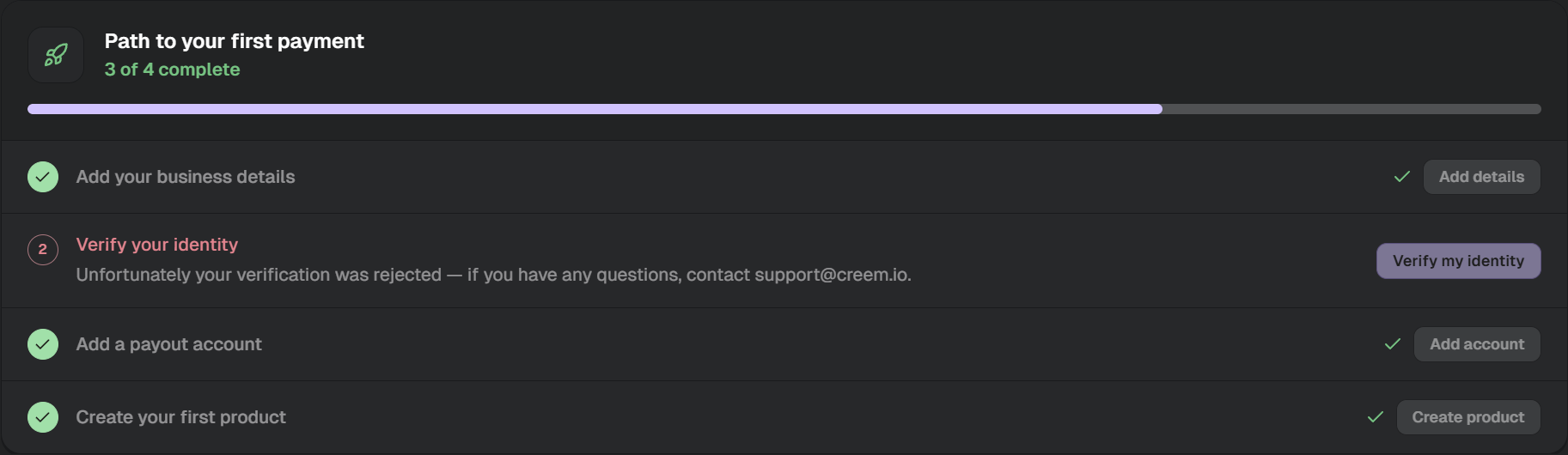
Task: Click the 3 of 4 complete status text
Action: click(173, 70)
